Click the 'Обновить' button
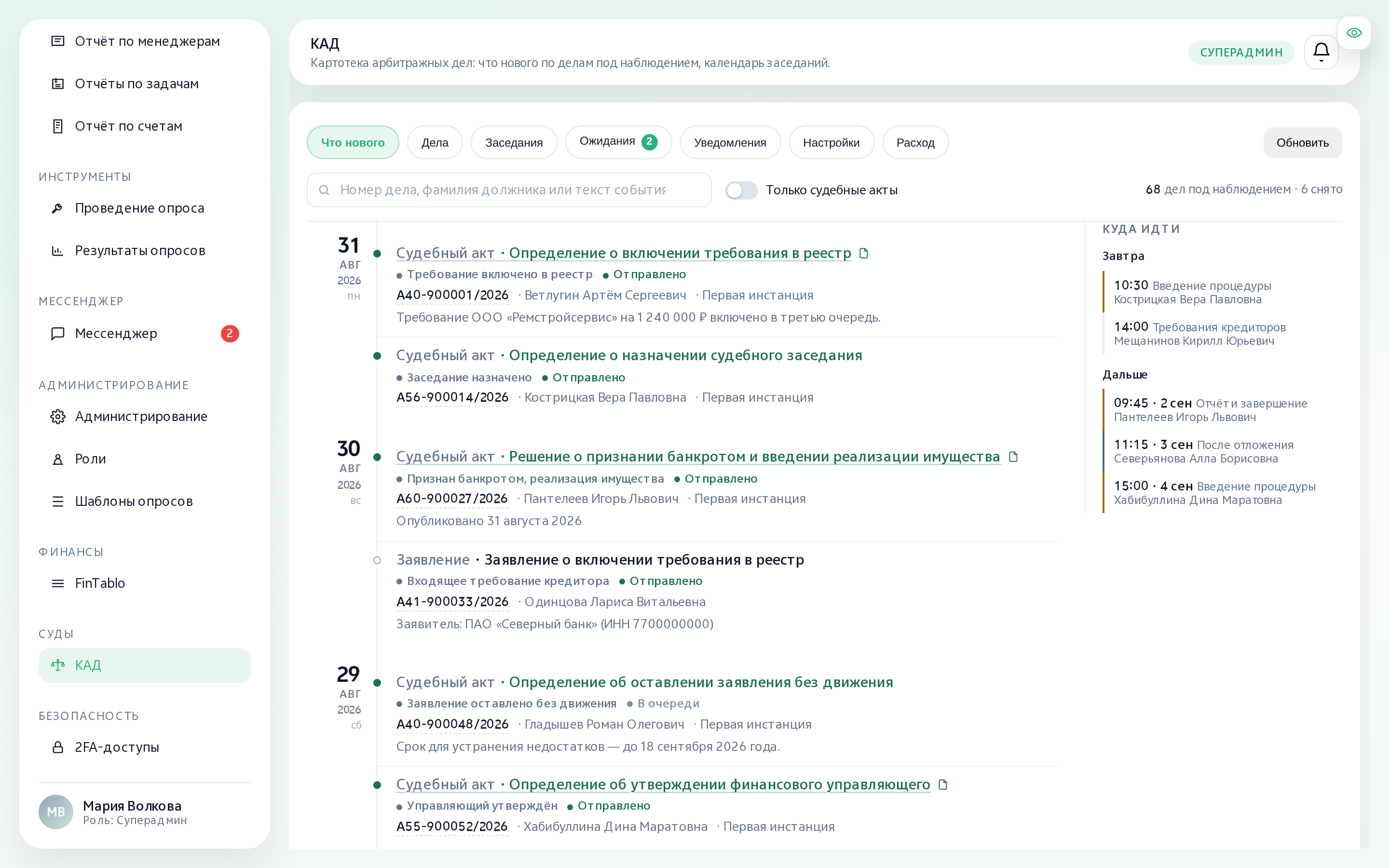1389x868 pixels. point(1302,142)
